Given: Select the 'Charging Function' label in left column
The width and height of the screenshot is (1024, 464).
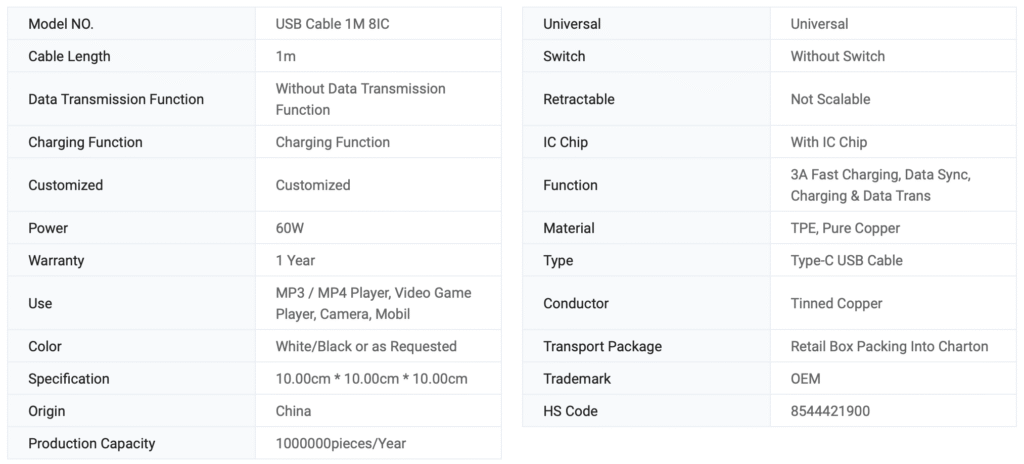Looking at the screenshot, I should [x=85, y=142].
